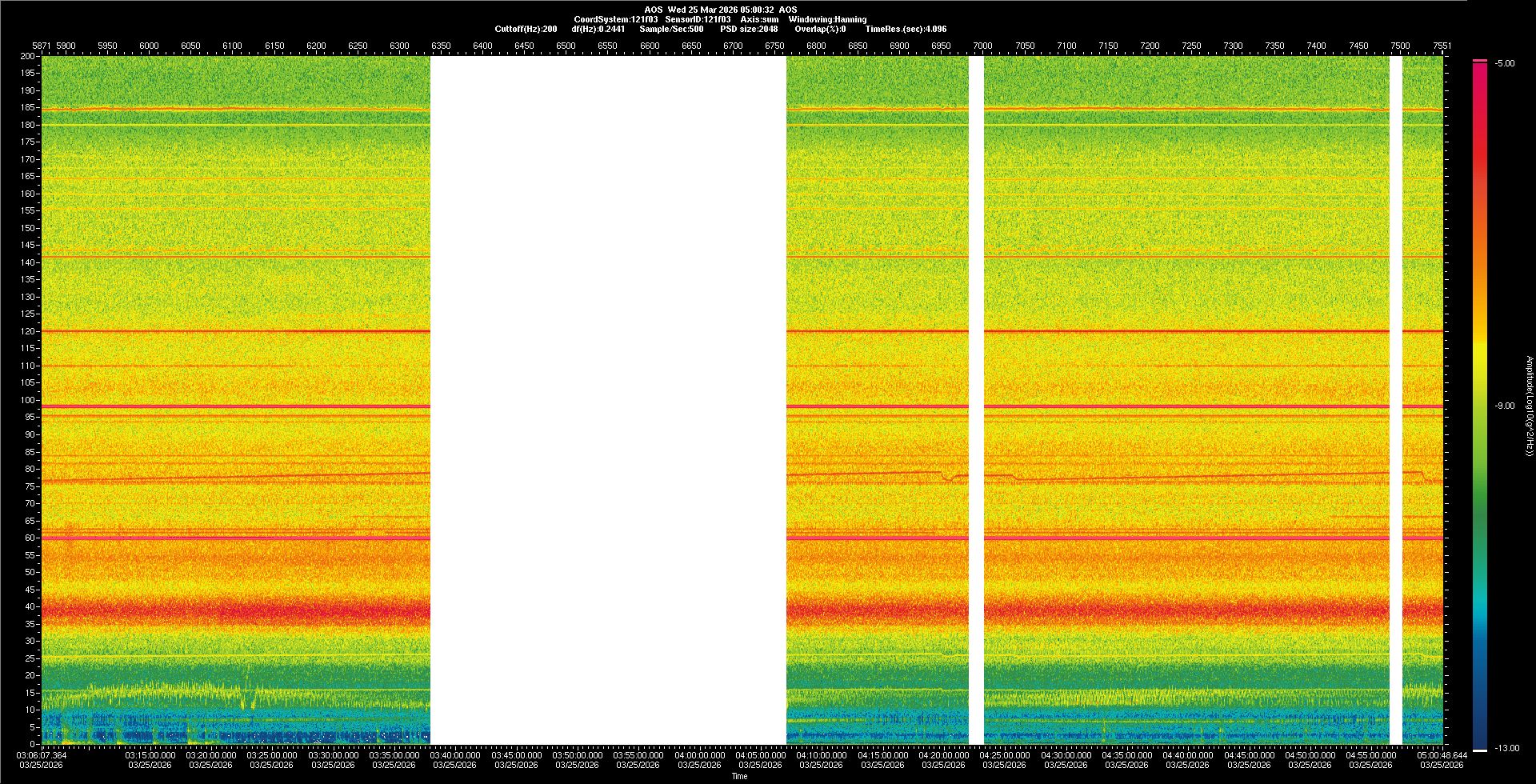Click the 7000 tick on the top axis
Viewport: 1536px width, 784px height.
click(982, 46)
